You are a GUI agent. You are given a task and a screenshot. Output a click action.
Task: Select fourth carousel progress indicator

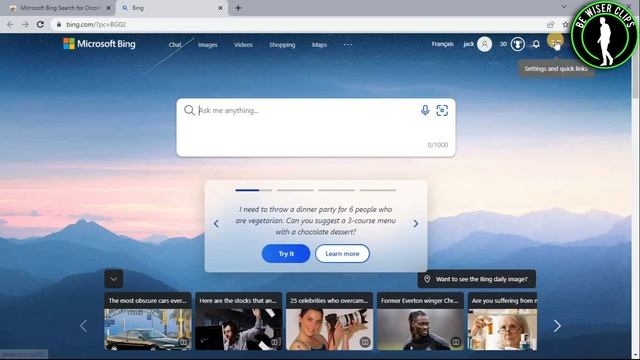[378, 190]
